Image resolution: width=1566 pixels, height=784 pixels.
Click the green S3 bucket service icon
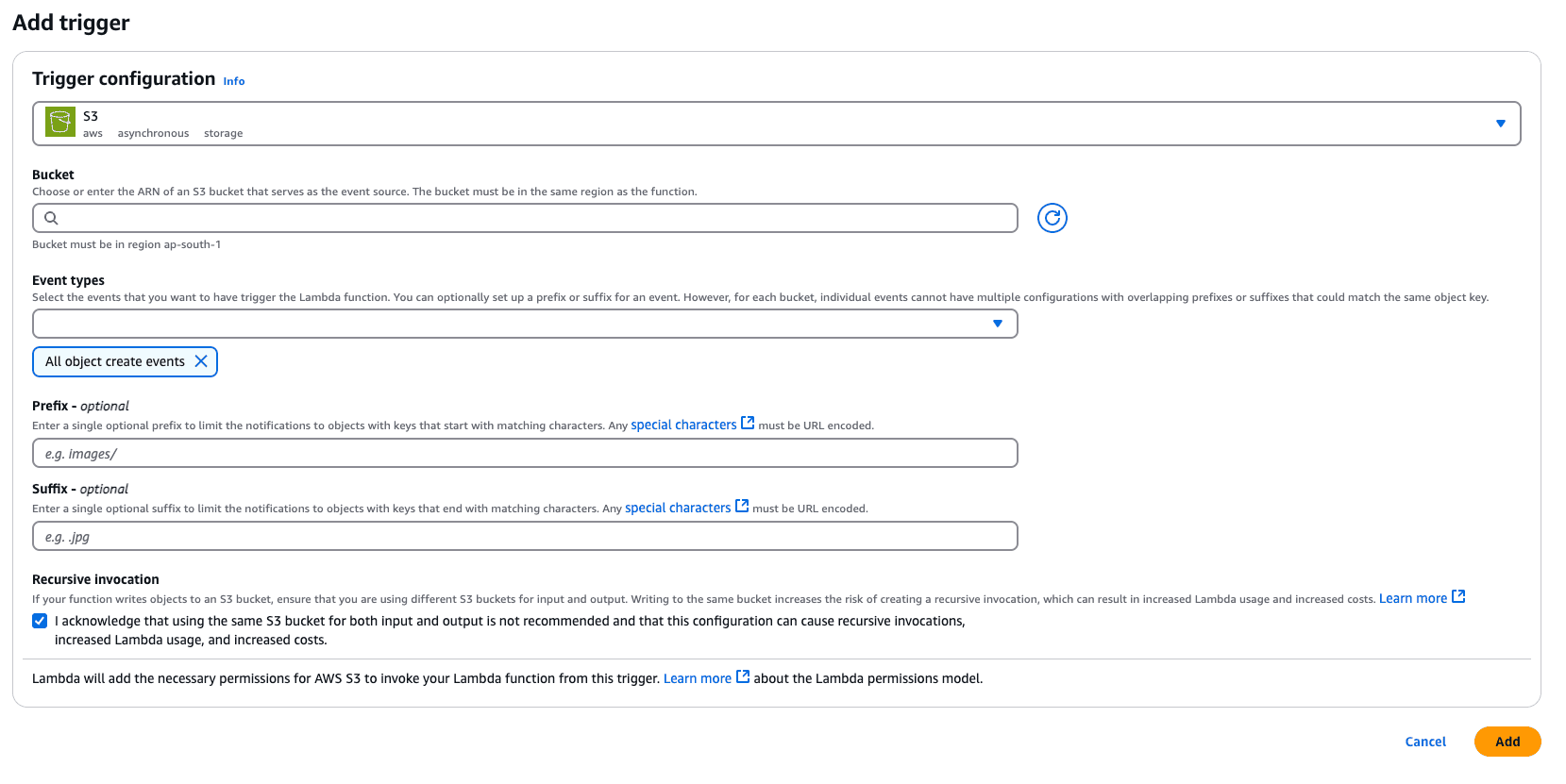[x=60, y=123]
